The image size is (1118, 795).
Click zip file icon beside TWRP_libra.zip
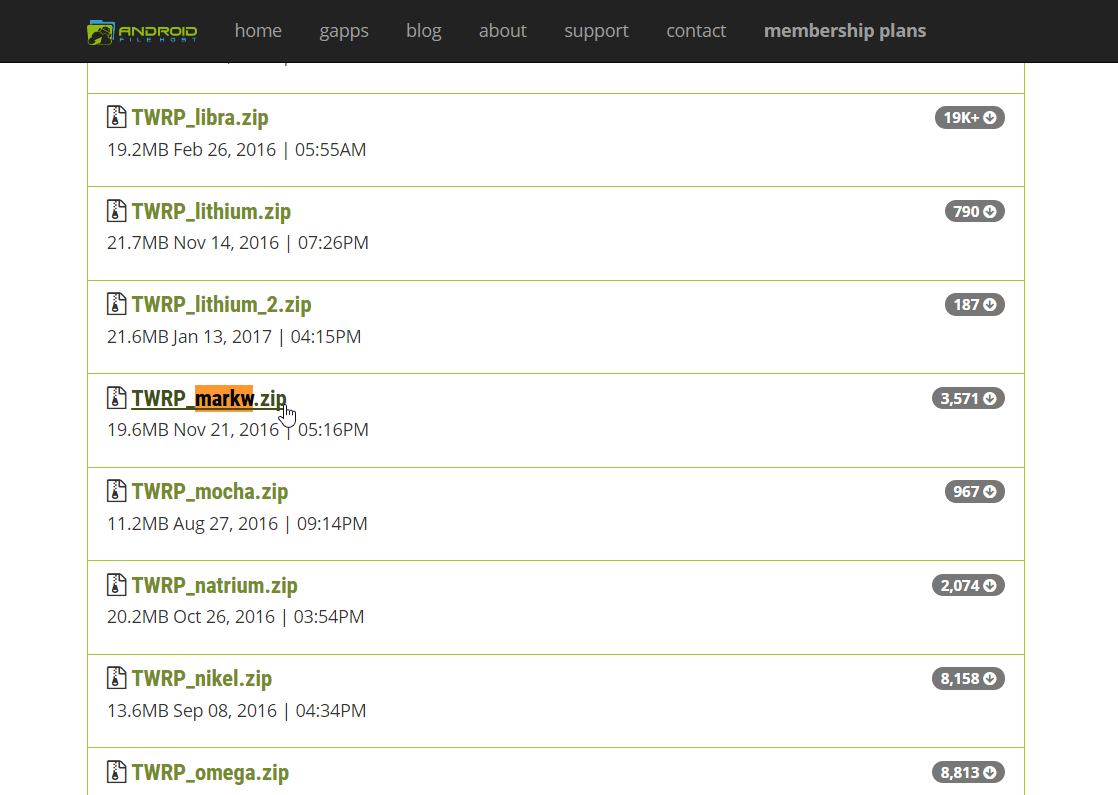pos(116,117)
